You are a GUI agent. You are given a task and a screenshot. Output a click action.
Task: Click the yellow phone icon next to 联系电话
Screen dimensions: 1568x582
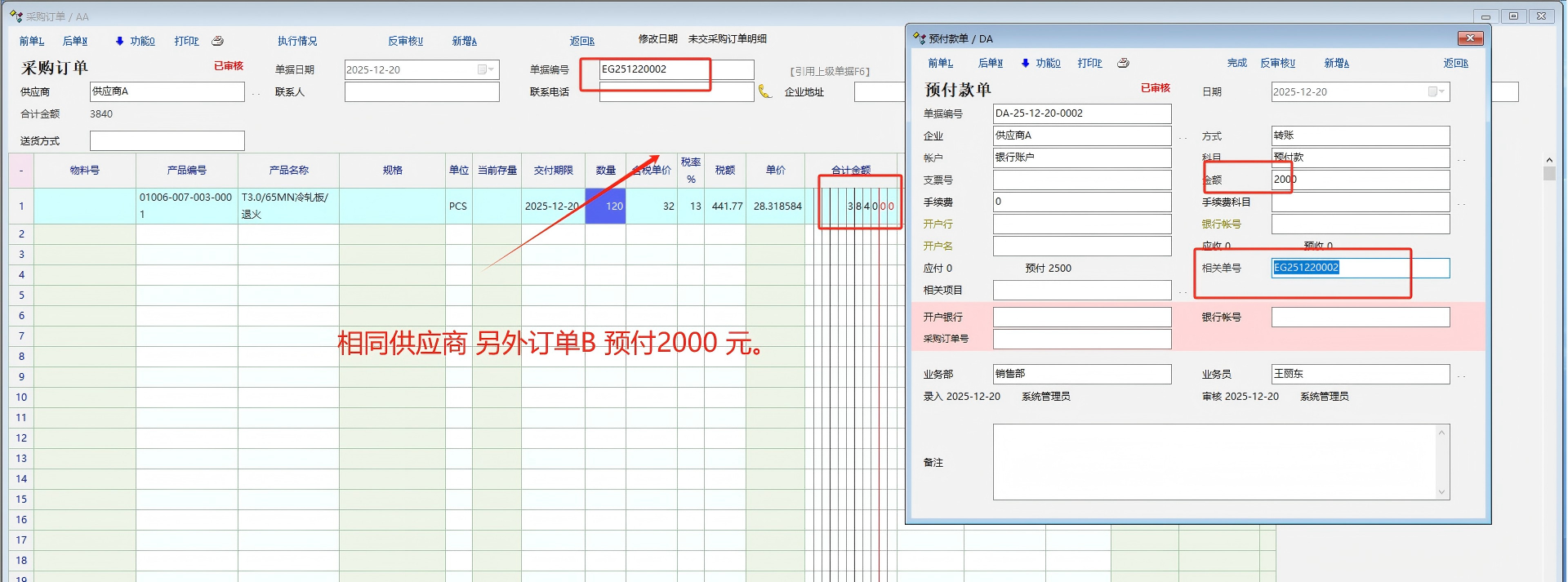pyautogui.click(x=764, y=91)
